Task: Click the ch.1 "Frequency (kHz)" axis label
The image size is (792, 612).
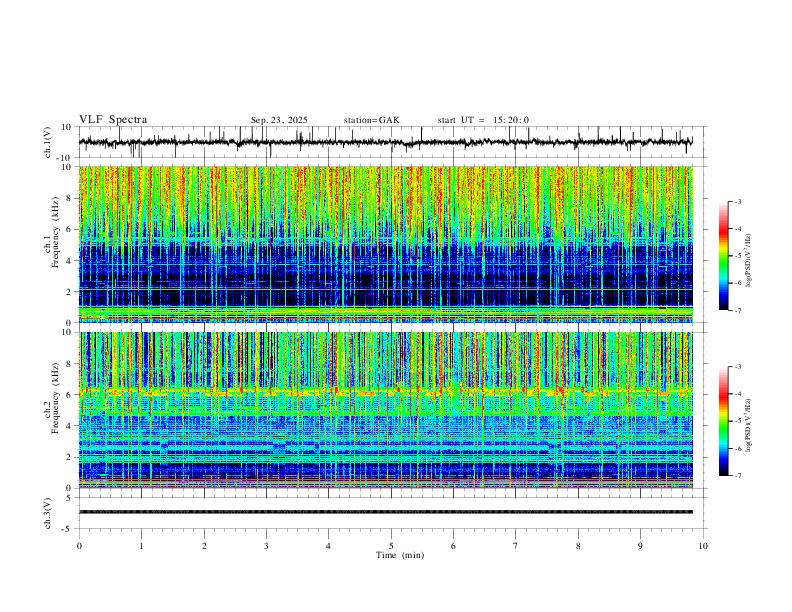Action: 55,232
